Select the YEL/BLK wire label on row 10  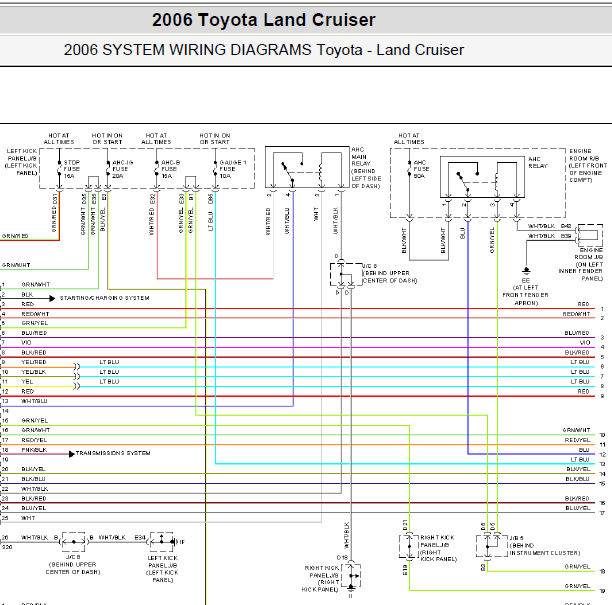(34, 372)
